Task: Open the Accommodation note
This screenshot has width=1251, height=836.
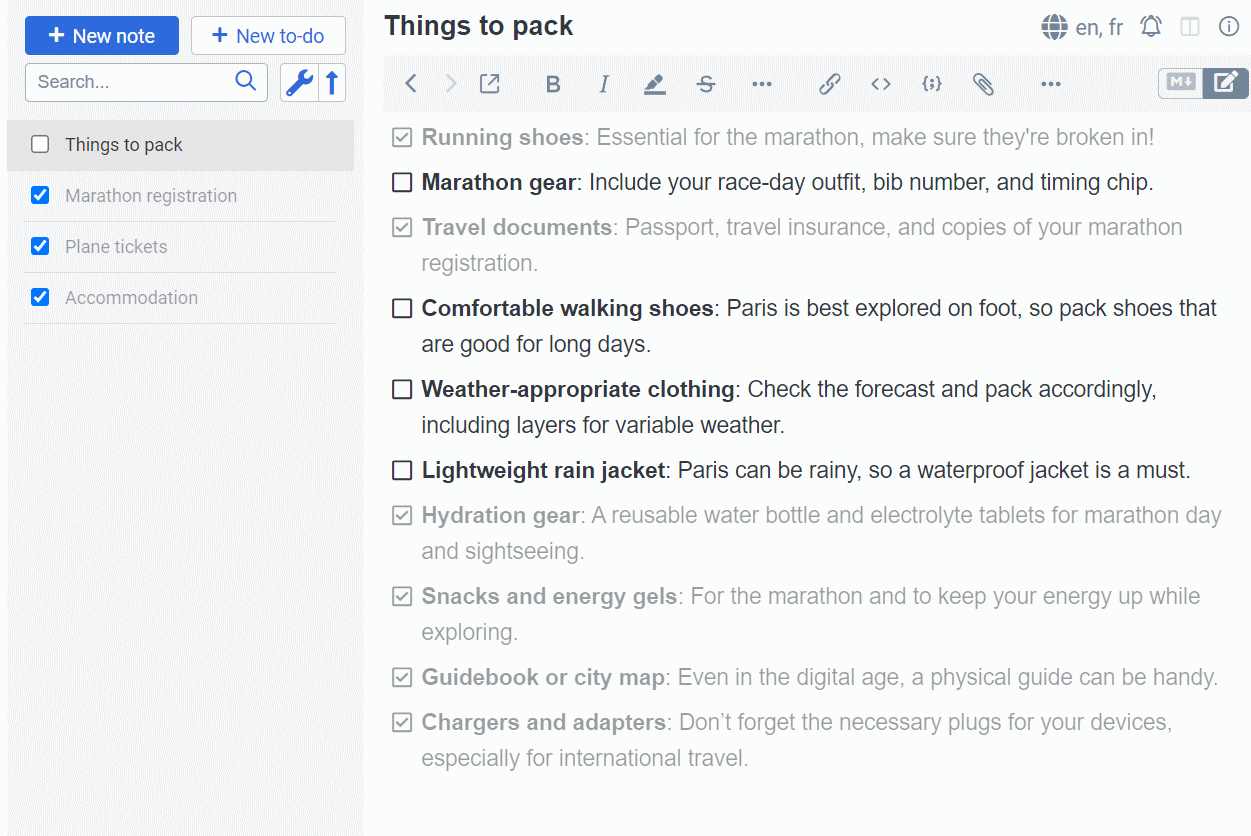Action: click(x=131, y=298)
